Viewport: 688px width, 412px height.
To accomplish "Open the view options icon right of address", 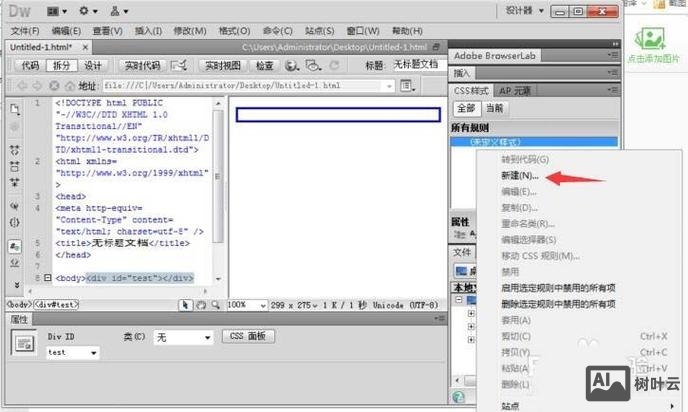I will 407,86.
